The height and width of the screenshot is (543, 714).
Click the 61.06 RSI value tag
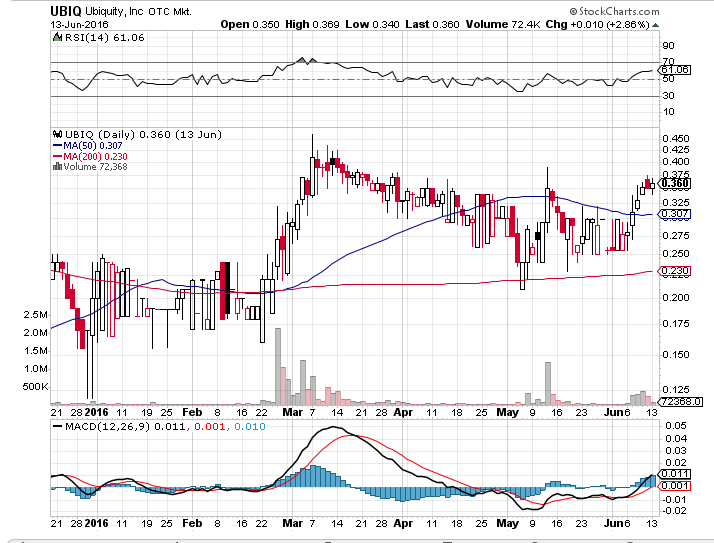tap(675, 70)
